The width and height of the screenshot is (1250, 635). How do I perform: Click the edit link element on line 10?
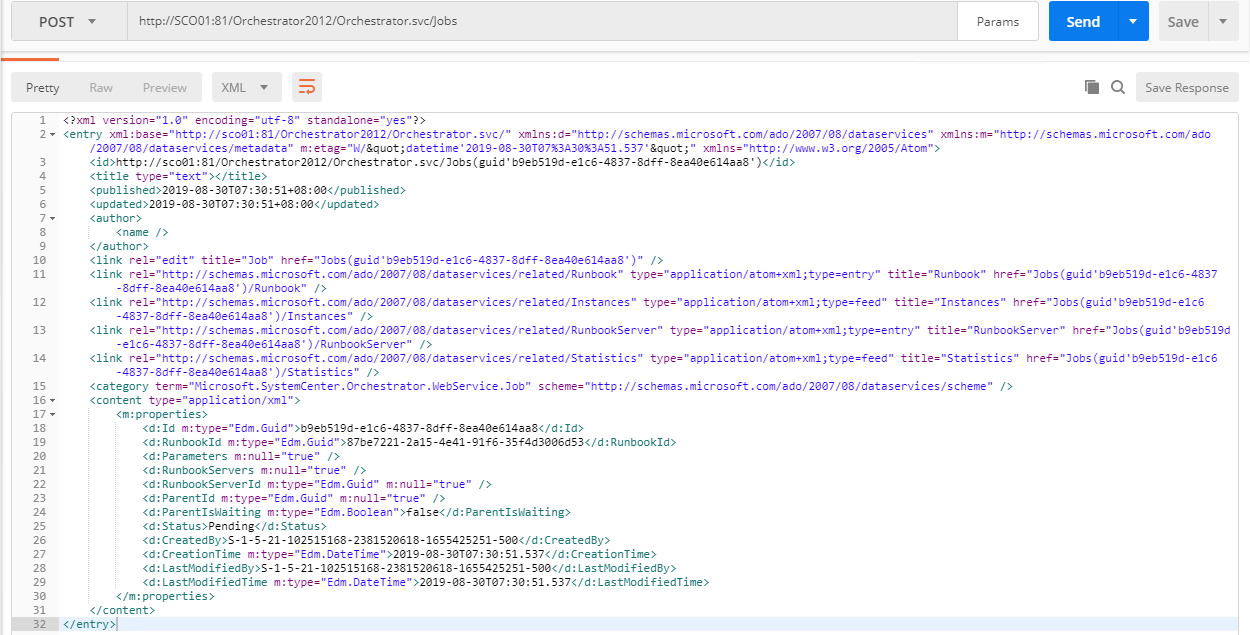tap(376, 260)
